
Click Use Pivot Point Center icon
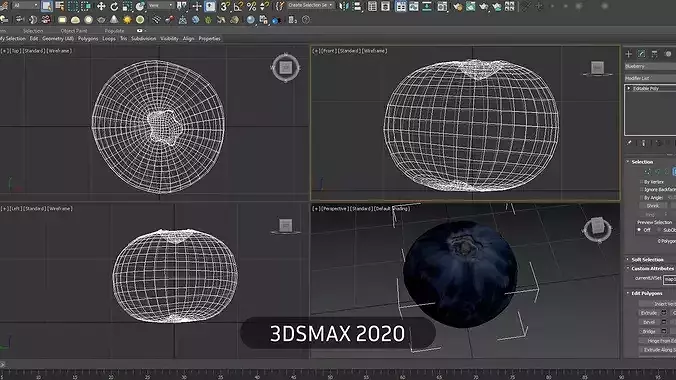coord(182,6)
